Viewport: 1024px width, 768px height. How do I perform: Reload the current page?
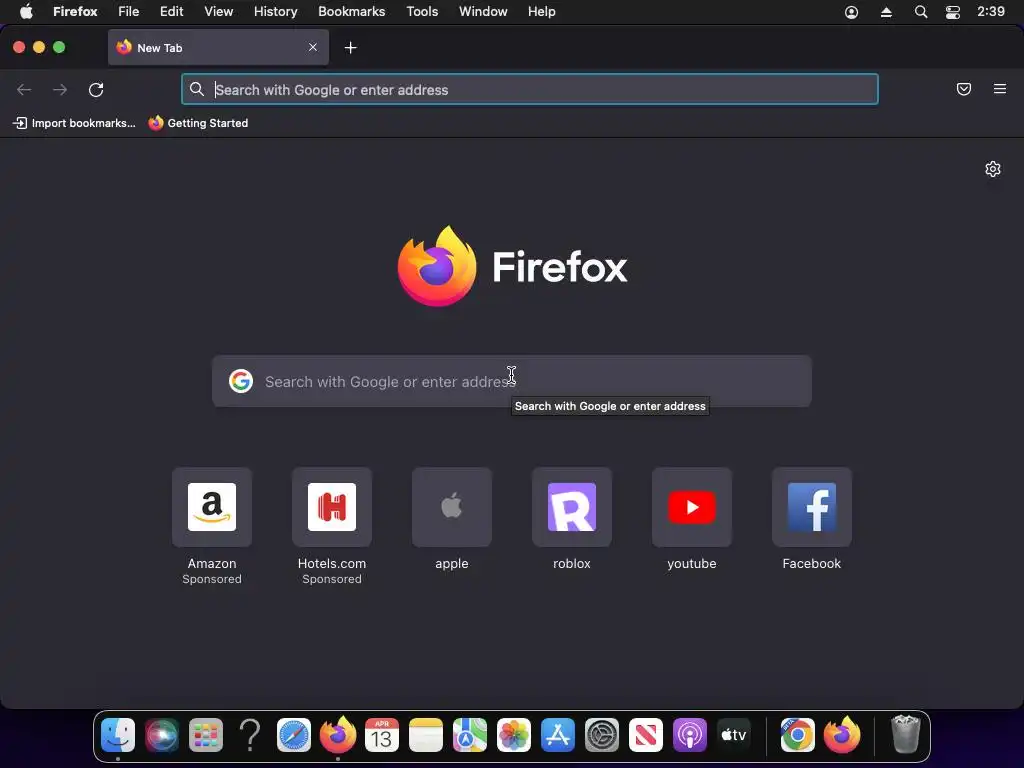coord(96,89)
